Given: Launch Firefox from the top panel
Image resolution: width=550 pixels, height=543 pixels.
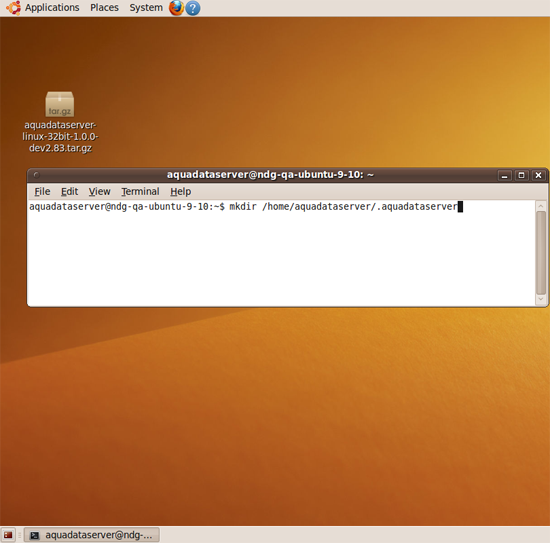Looking at the screenshot, I should (x=176, y=8).
